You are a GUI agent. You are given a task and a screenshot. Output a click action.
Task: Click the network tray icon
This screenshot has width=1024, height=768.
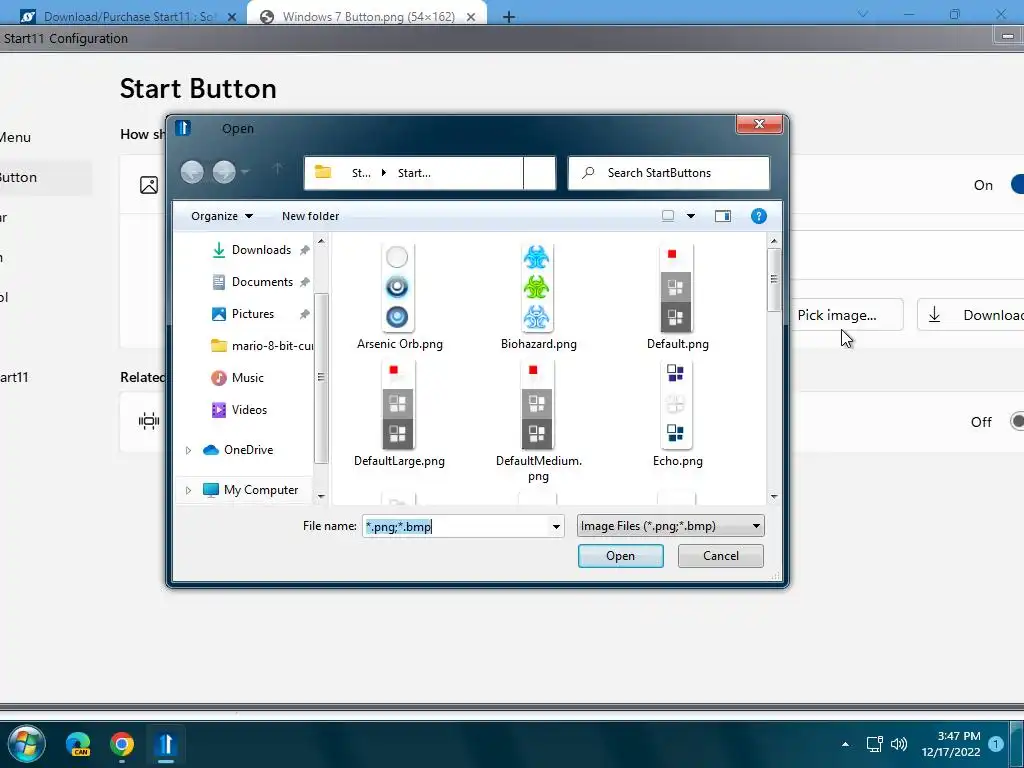click(874, 744)
